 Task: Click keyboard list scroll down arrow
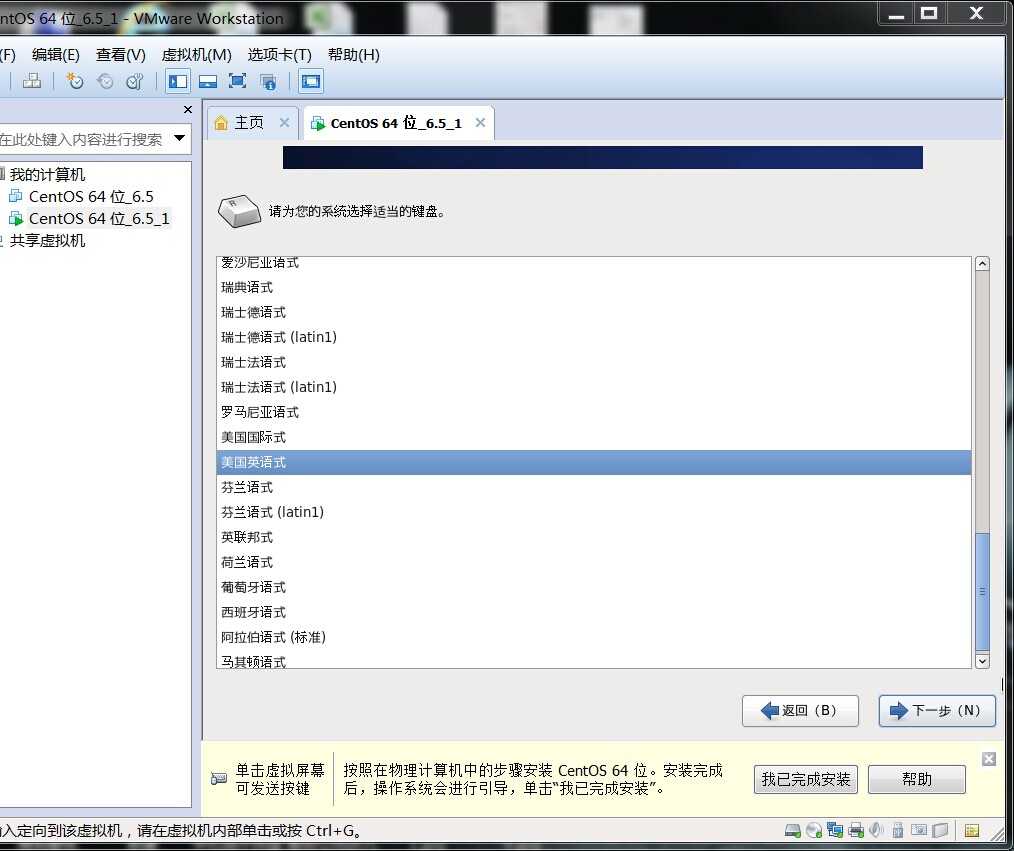(982, 661)
